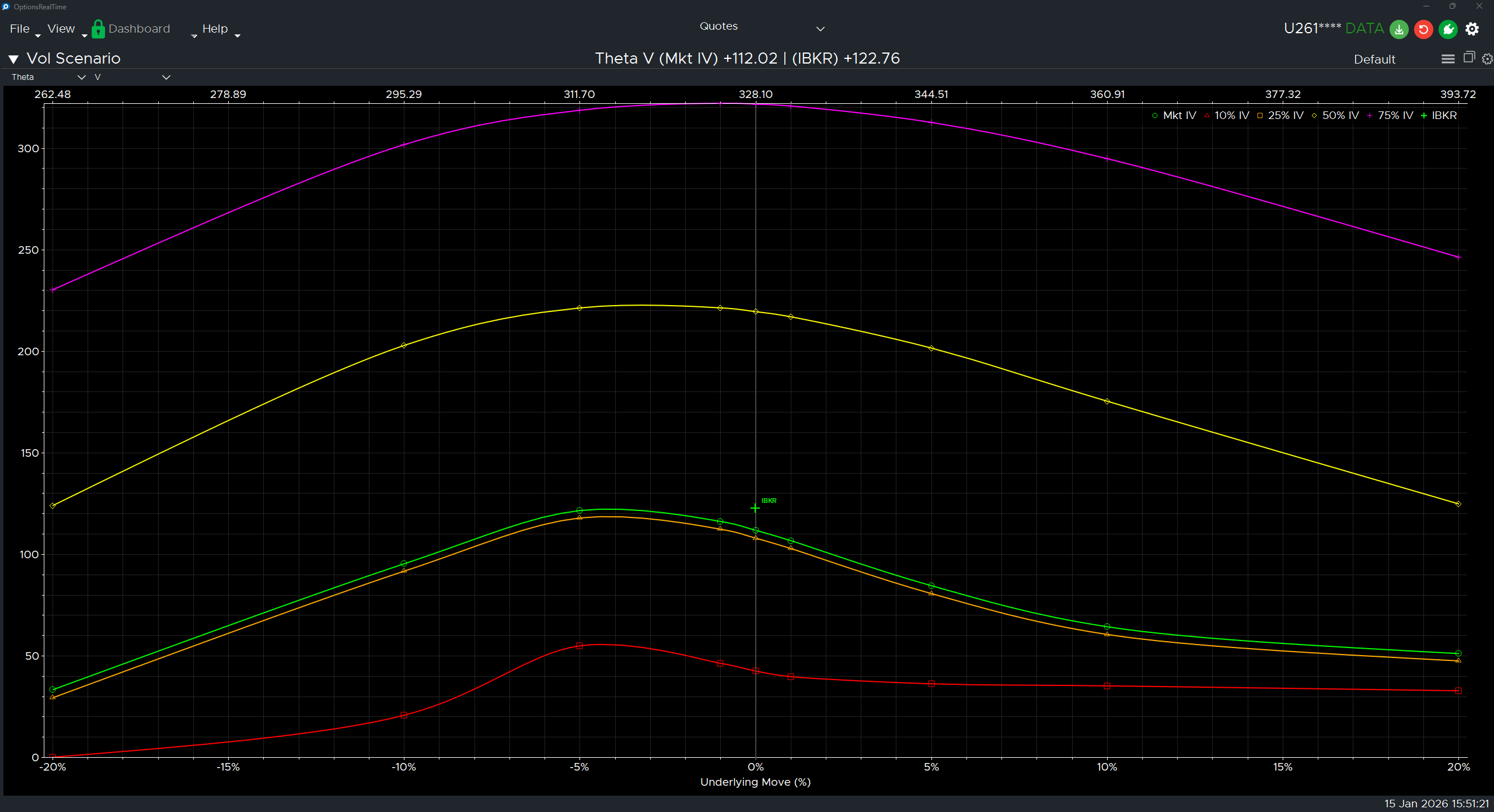Open the File menu

[19, 28]
